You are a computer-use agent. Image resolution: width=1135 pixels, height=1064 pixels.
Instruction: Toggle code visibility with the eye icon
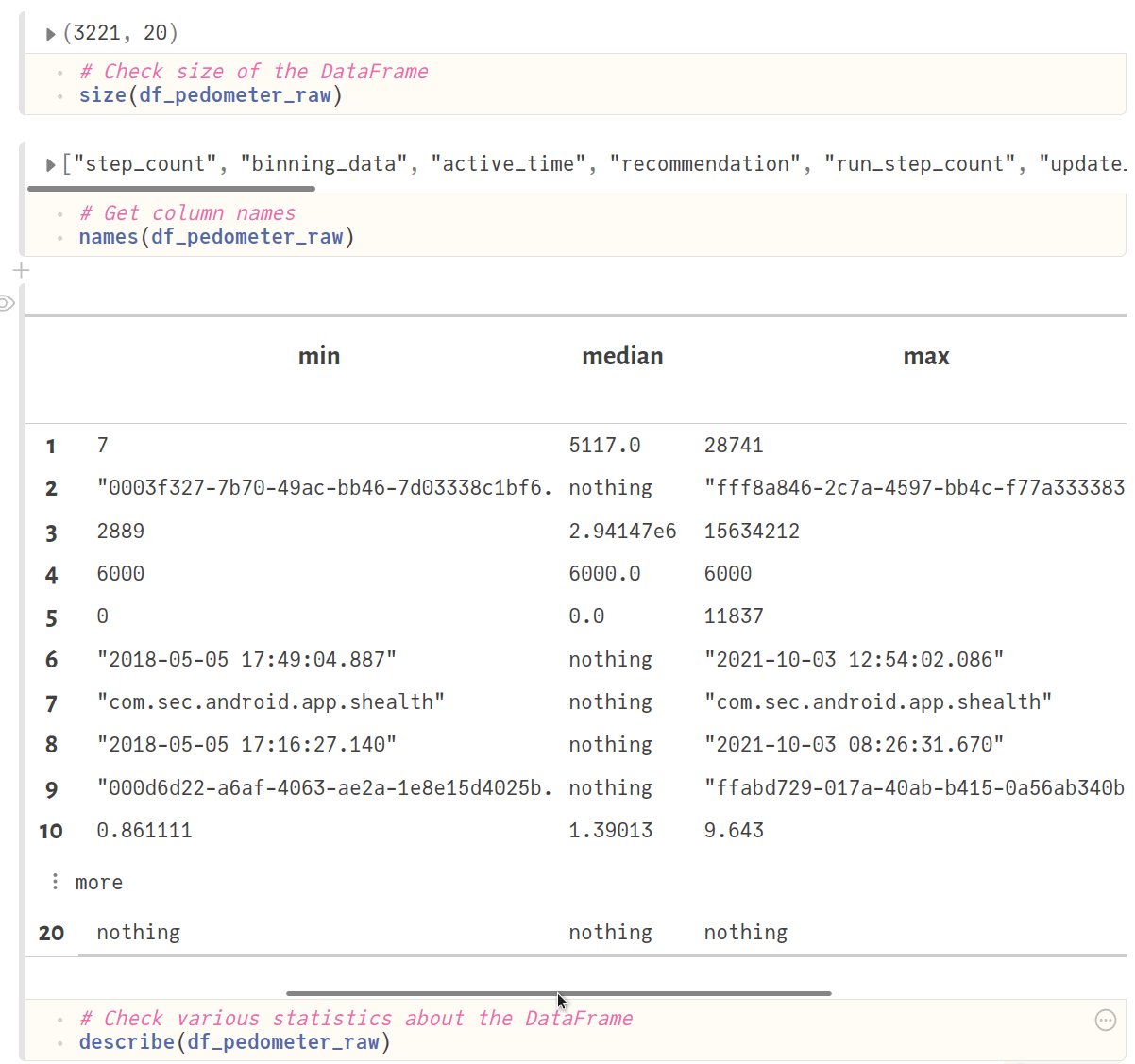tap(7, 303)
